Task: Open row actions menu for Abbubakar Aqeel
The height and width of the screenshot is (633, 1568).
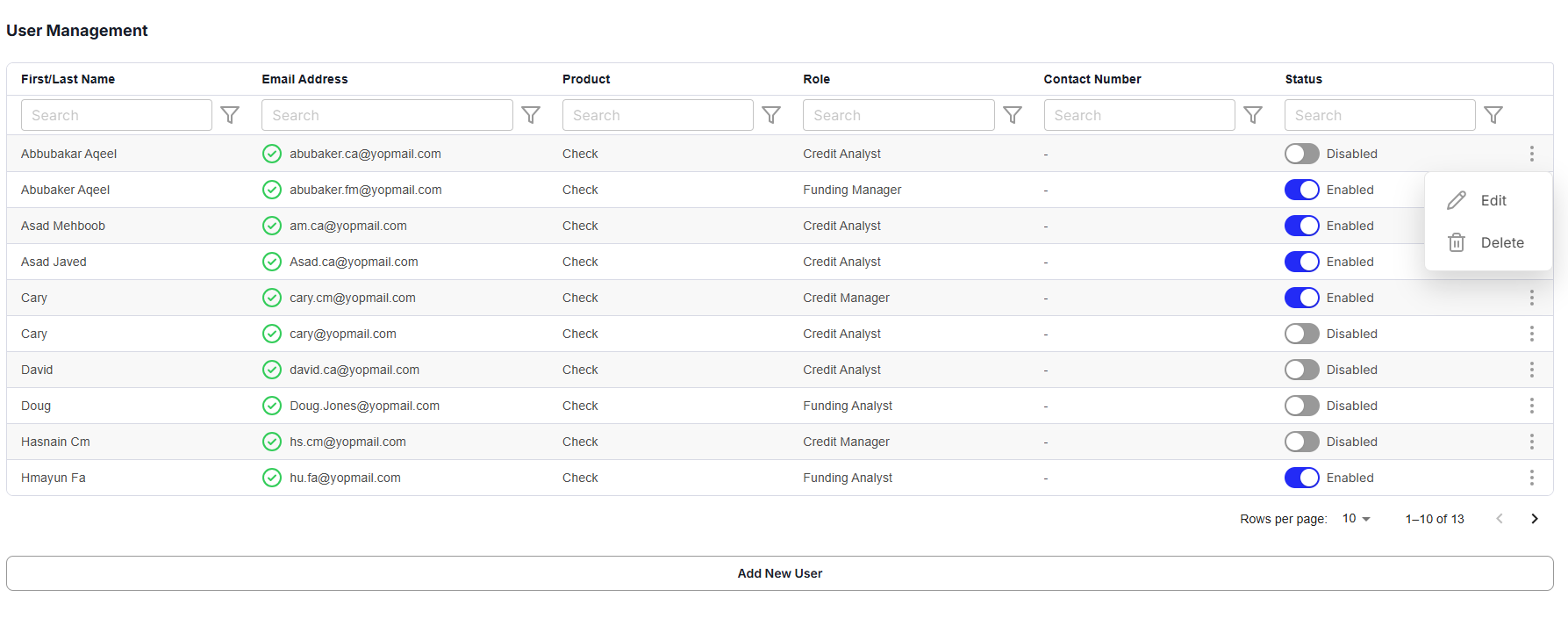Action: 1532,154
